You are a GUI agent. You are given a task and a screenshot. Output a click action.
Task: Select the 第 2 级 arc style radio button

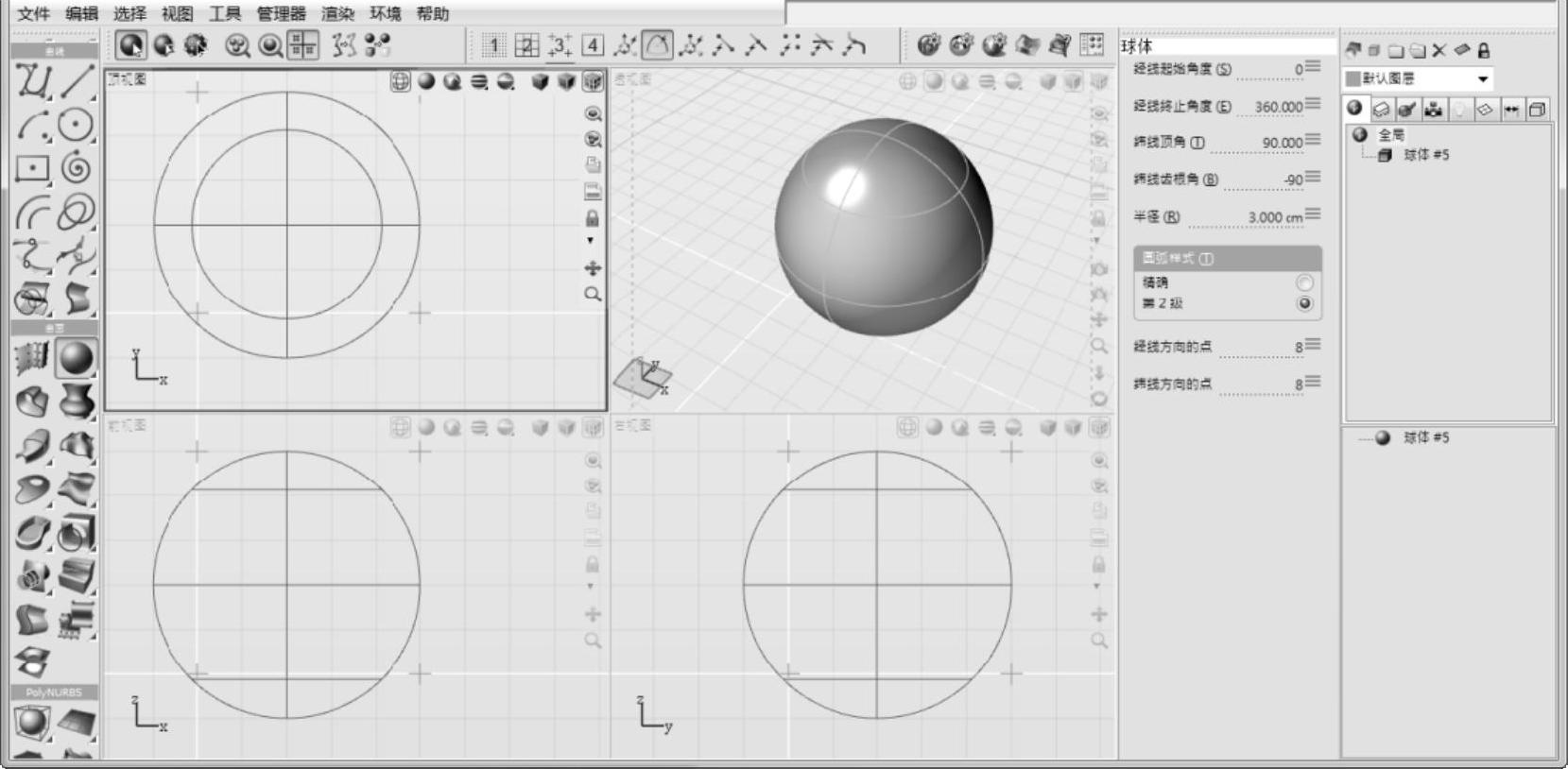1304,303
